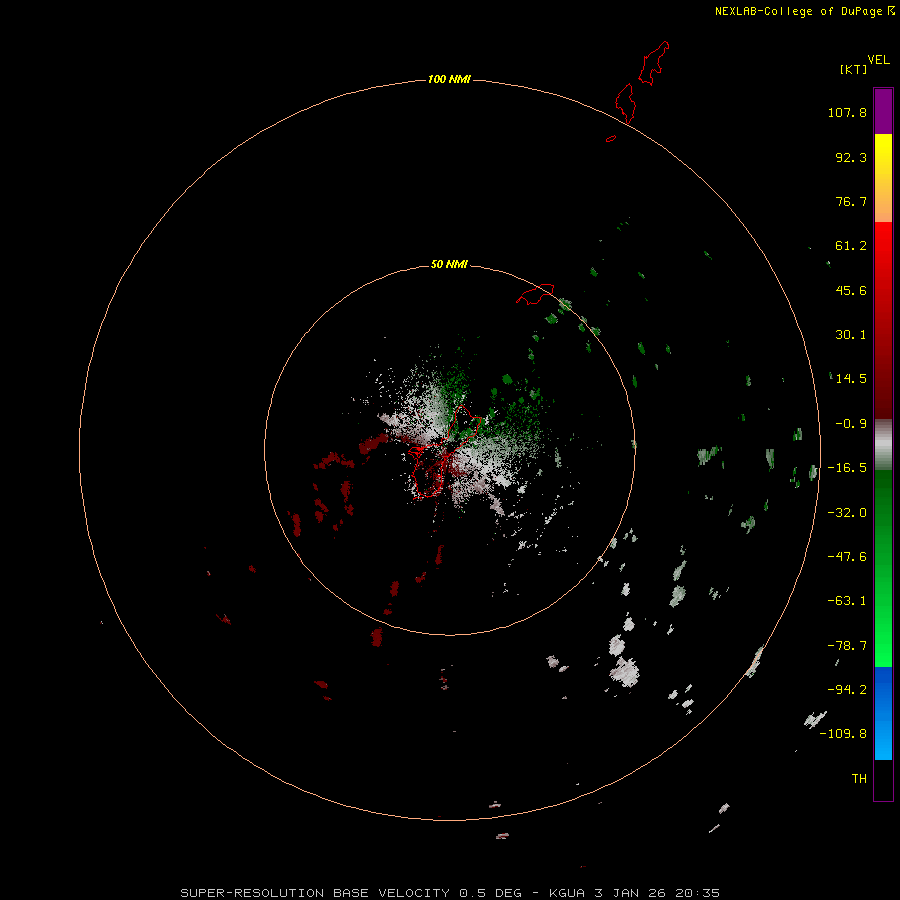
Task: Click the NEXLAB-College of DuPage credit text
Action: (798, 11)
